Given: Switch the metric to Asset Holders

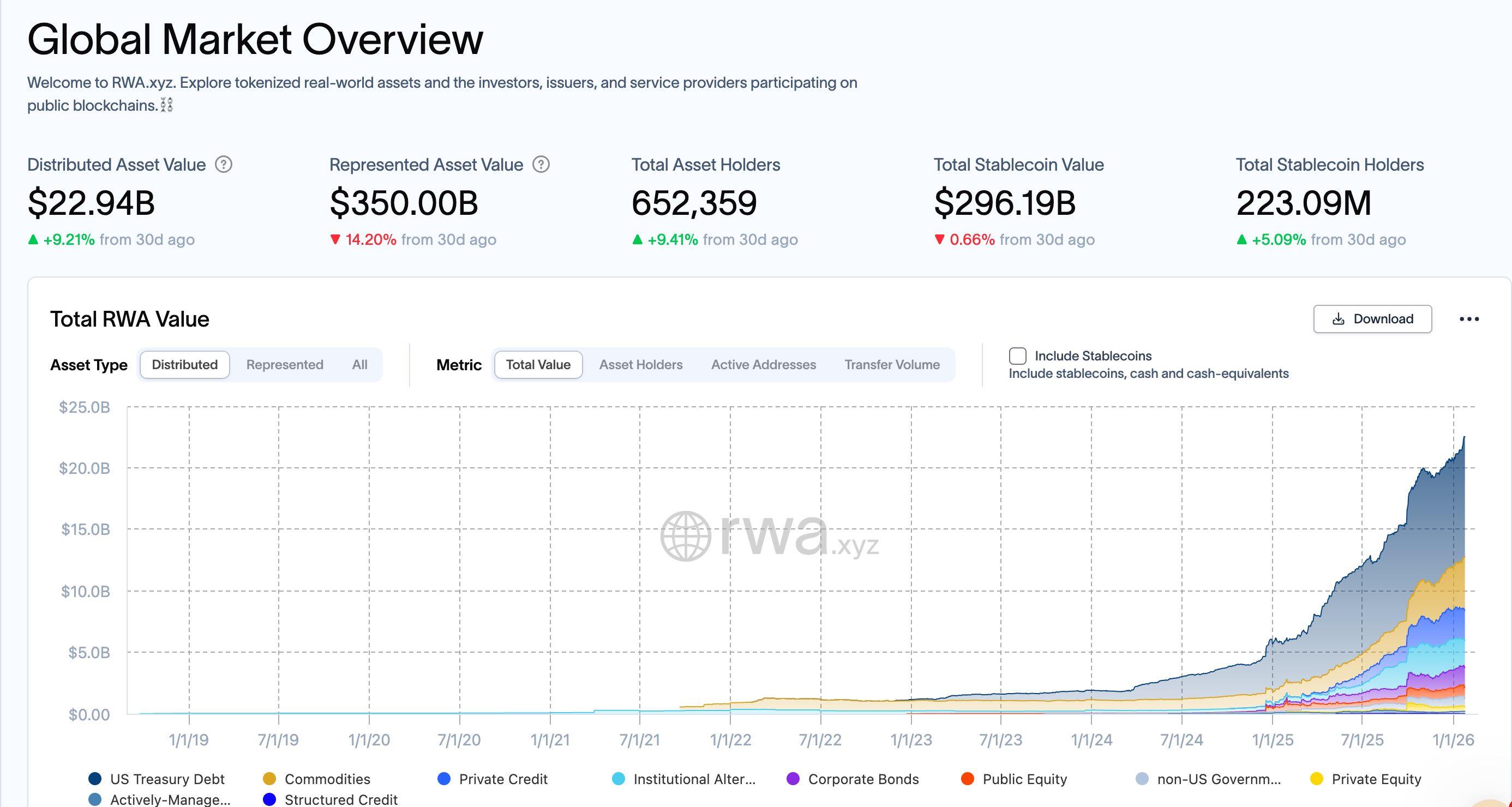Looking at the screenshot, I should tap(641, 364).
